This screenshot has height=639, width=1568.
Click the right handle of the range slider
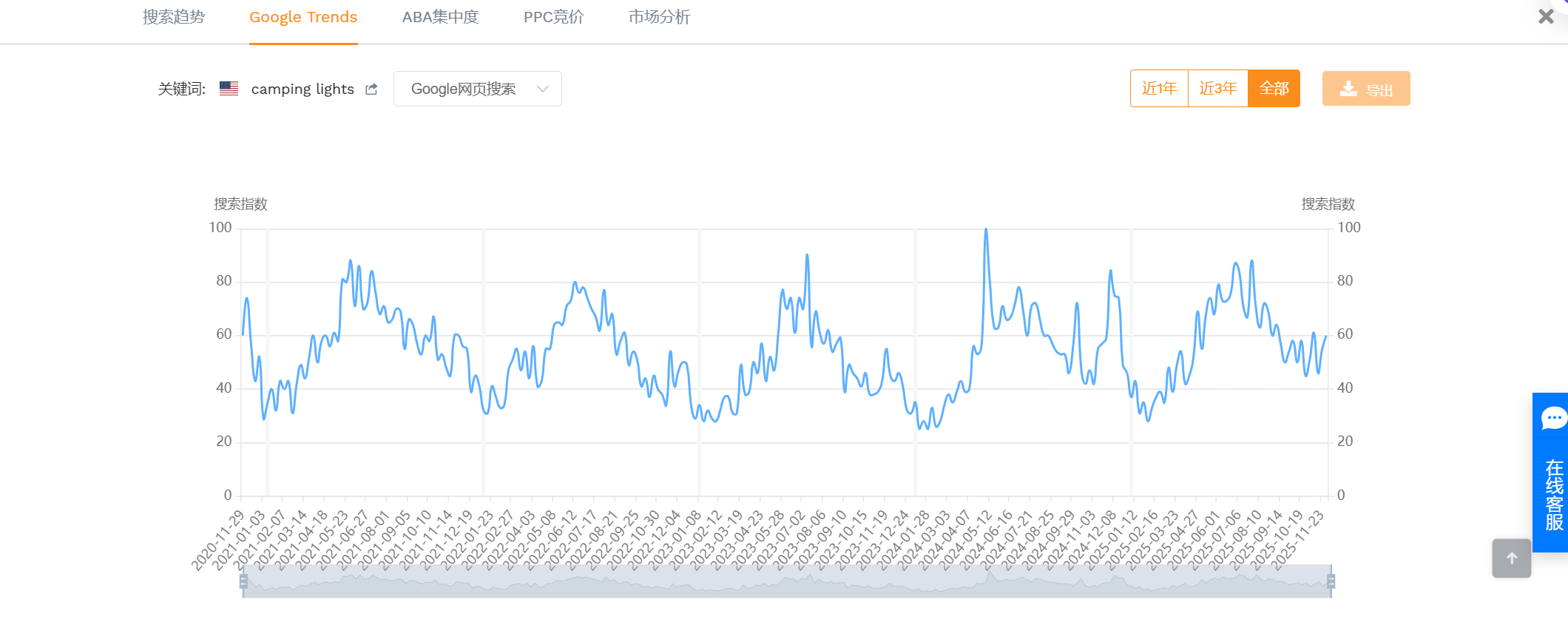(1331, 581)
